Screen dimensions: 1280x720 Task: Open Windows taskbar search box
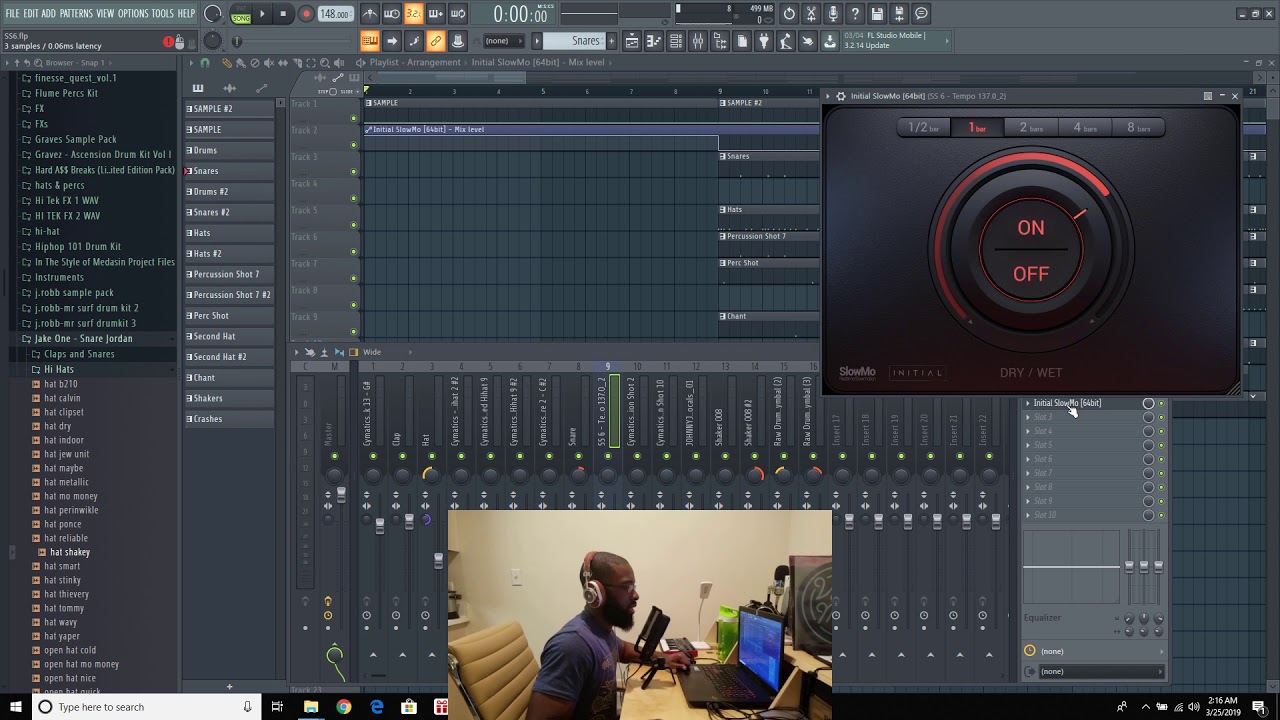point(145,707)
